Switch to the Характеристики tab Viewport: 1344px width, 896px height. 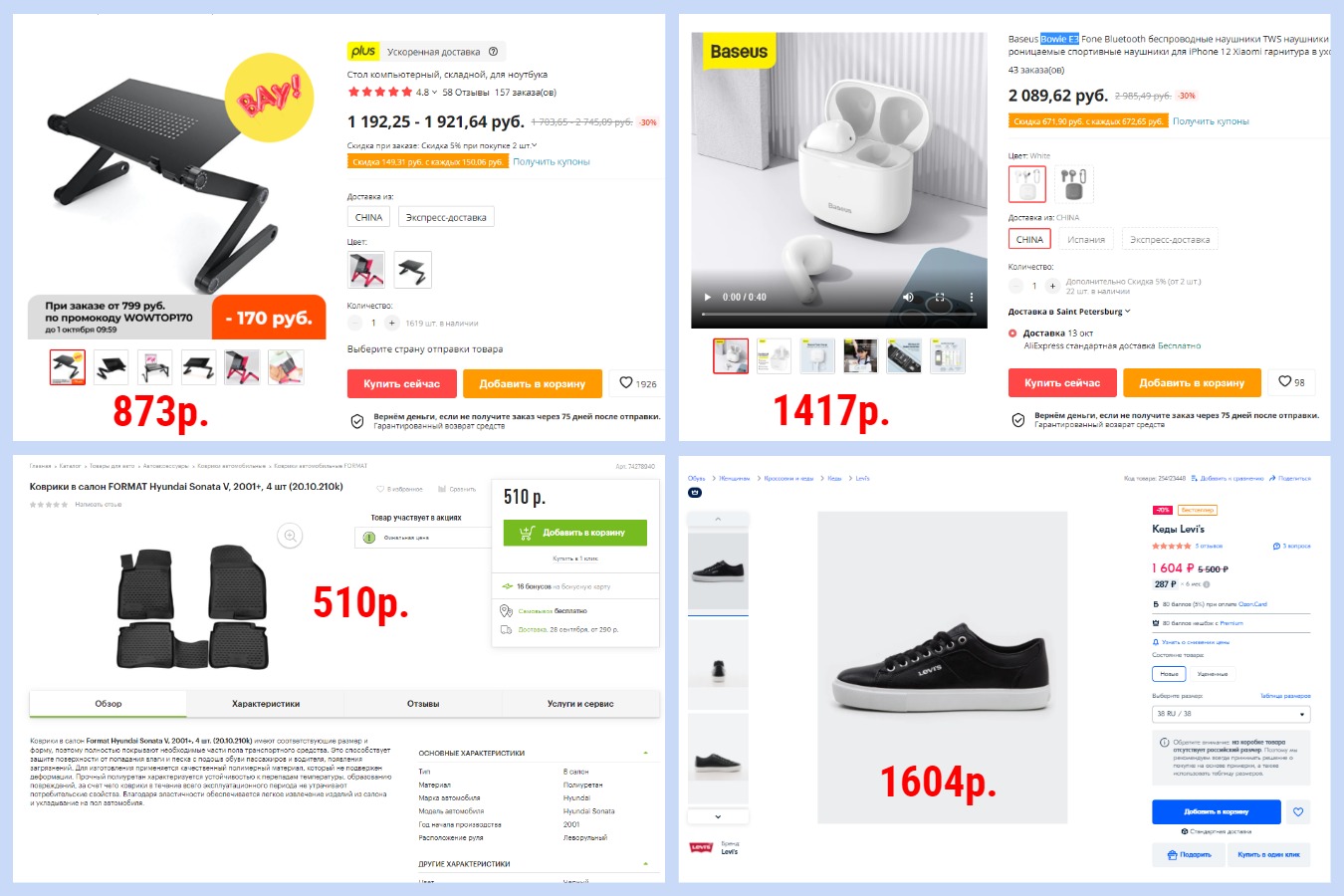[x=266, y=704]
